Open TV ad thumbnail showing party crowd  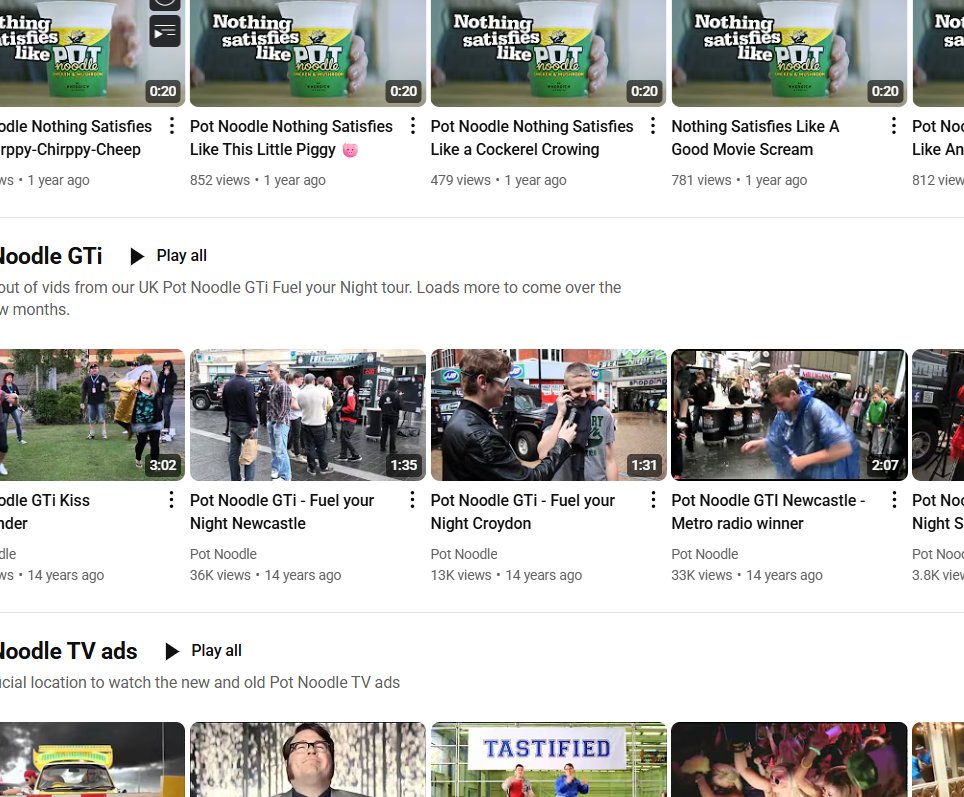(x=789, y=759)
